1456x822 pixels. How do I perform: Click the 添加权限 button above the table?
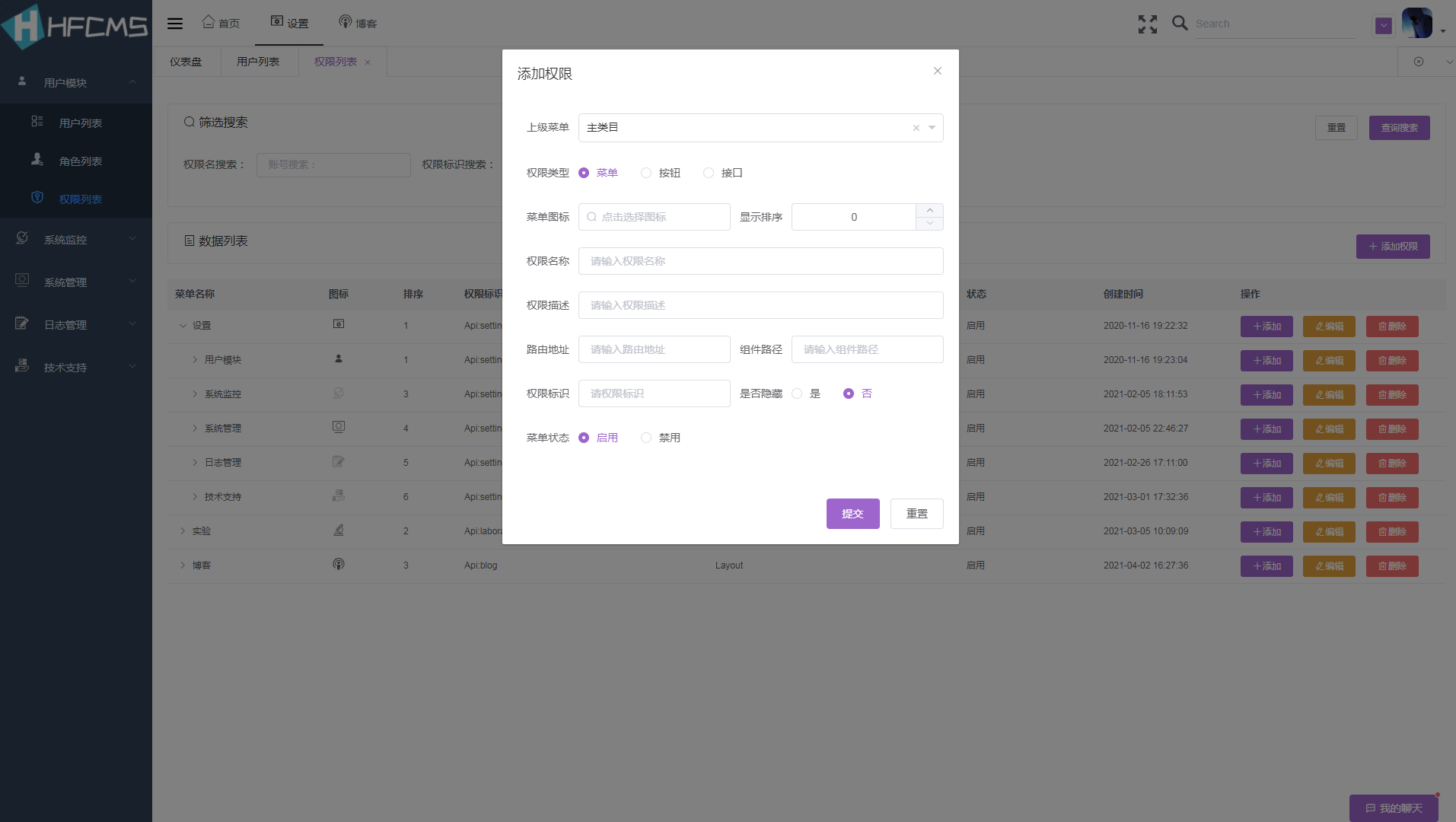click(1393, 247)
